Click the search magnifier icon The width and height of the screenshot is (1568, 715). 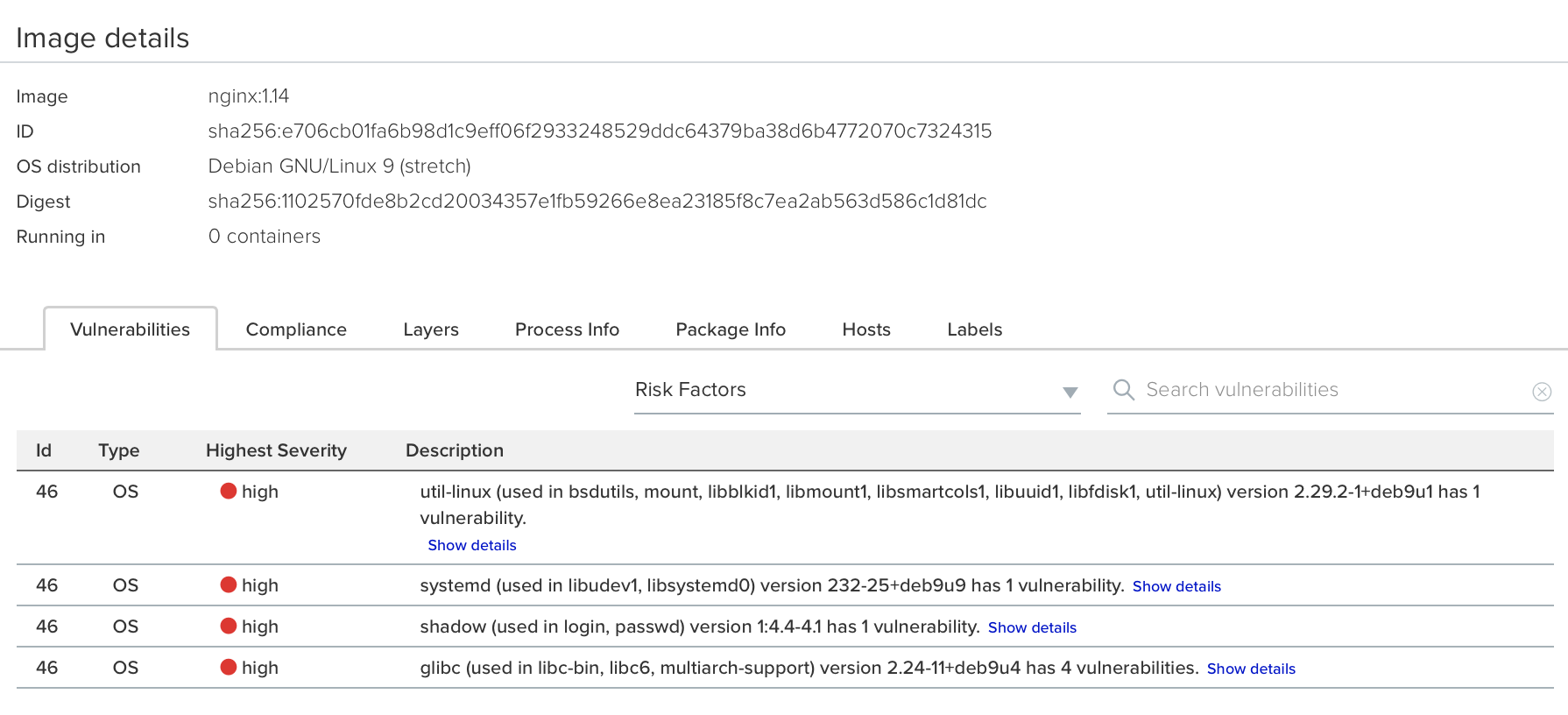click(1123, 390)
